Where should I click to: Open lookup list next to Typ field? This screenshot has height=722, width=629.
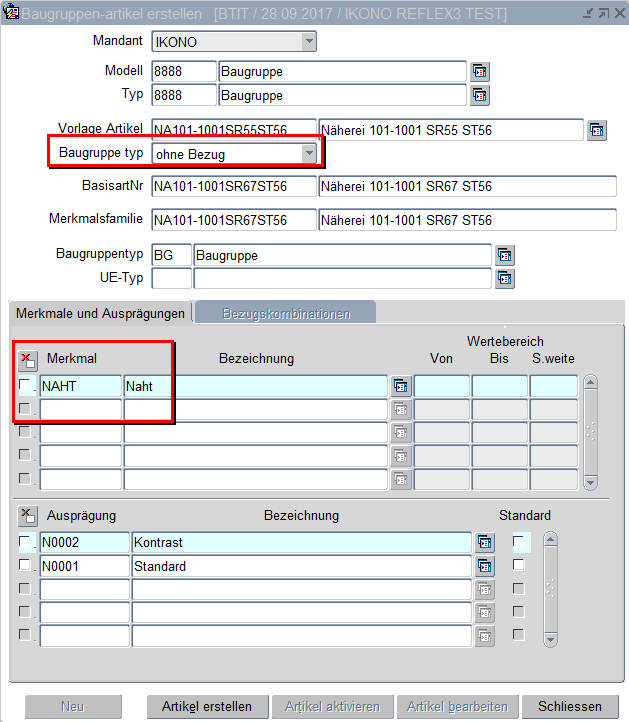click(x=480, y=96)
